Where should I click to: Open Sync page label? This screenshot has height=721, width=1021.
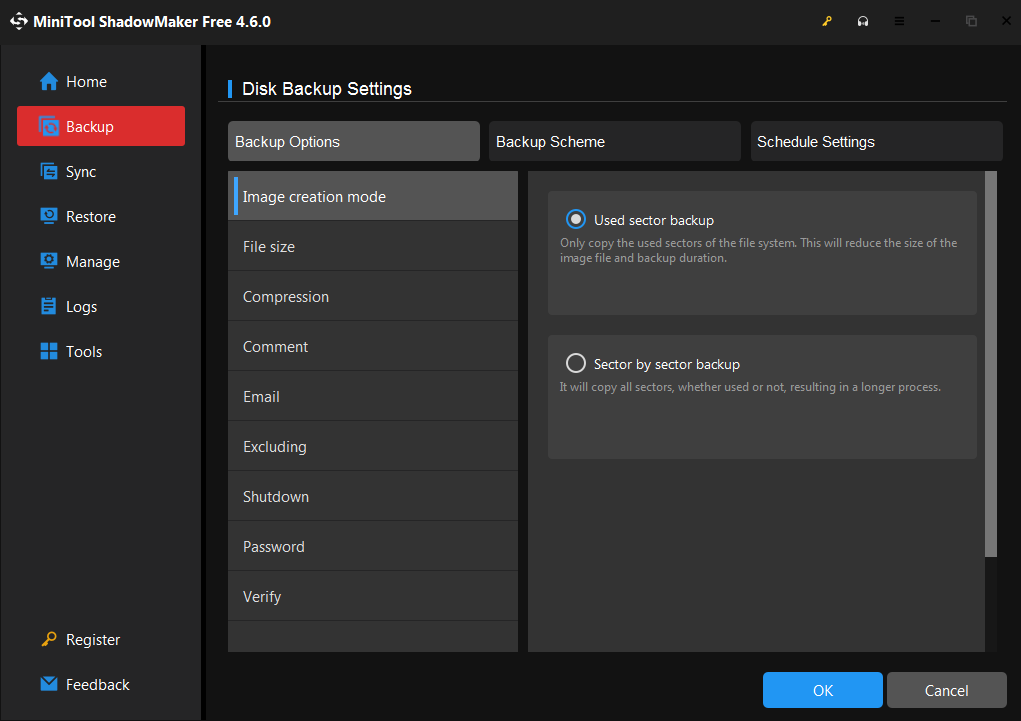click(81, 172)
